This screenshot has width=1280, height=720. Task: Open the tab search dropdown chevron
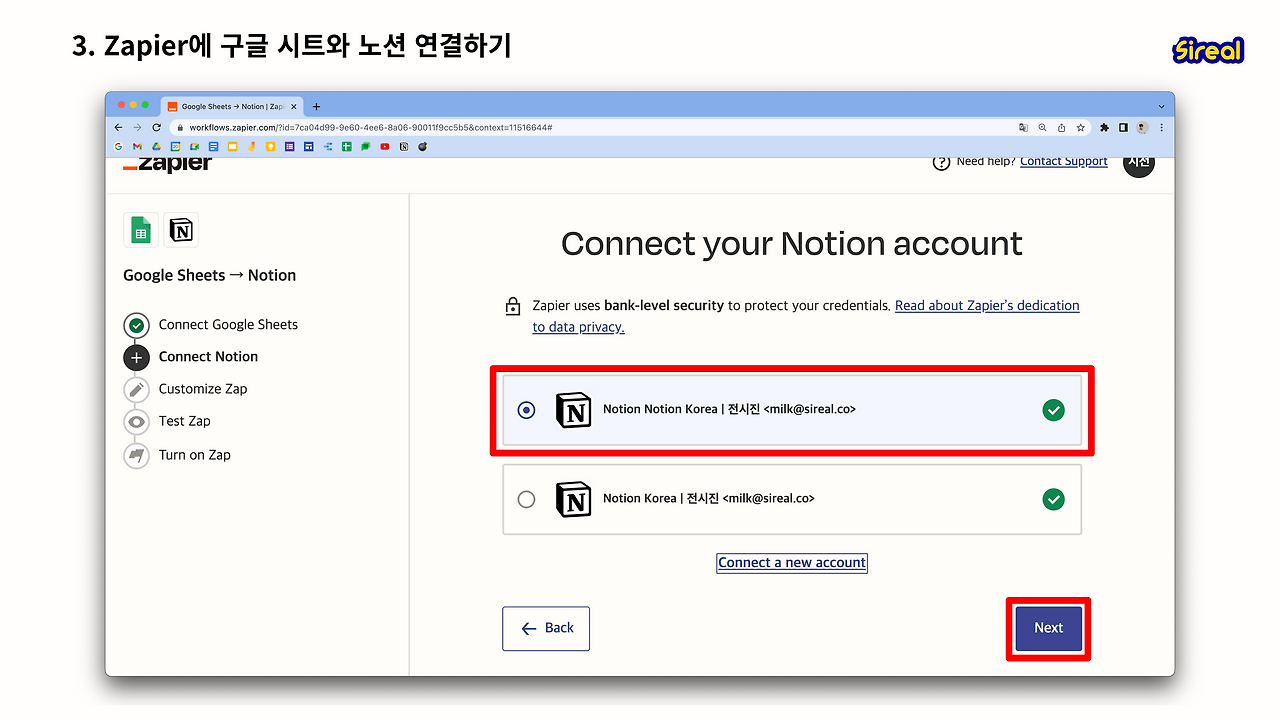click(x=1161, y=106)
